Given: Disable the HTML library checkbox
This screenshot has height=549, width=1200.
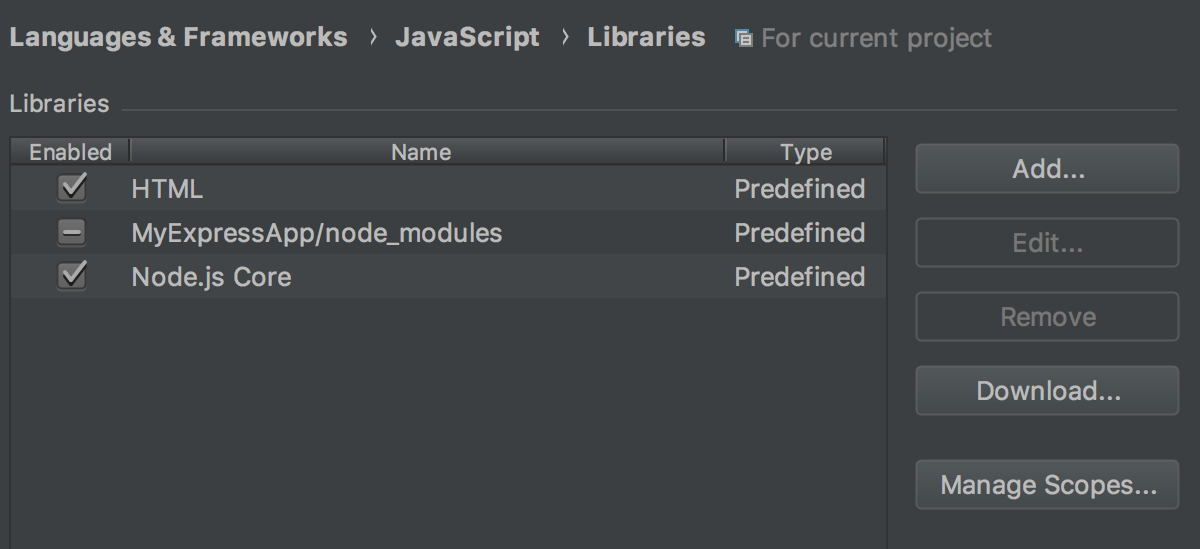Looking at the screenshot, I should [72, 188].
